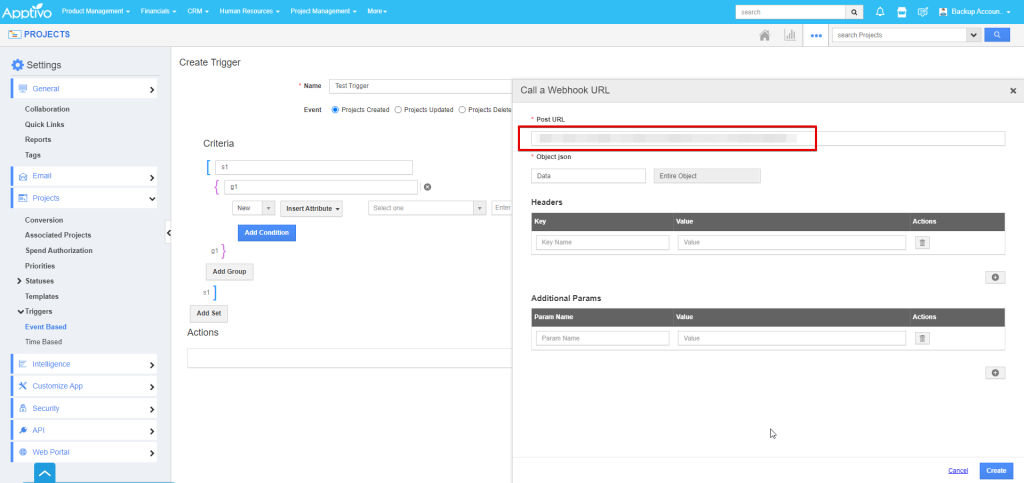Click the blue search Projects magnifier button

(997, 35)
